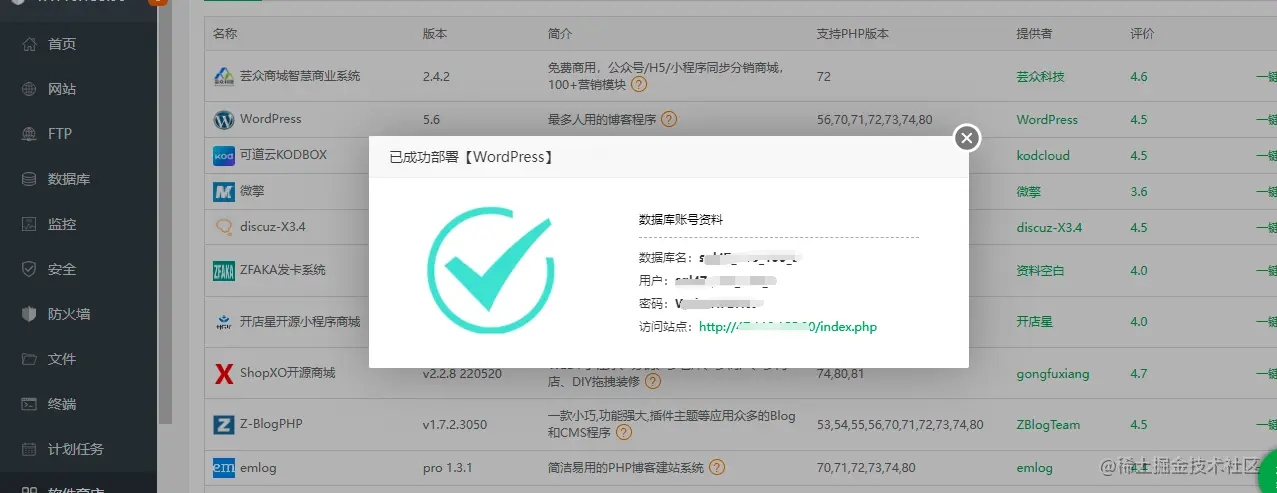Click the 开店星 app logo
This screenshot has width=1277, height=493.
(x=224, y=322)
